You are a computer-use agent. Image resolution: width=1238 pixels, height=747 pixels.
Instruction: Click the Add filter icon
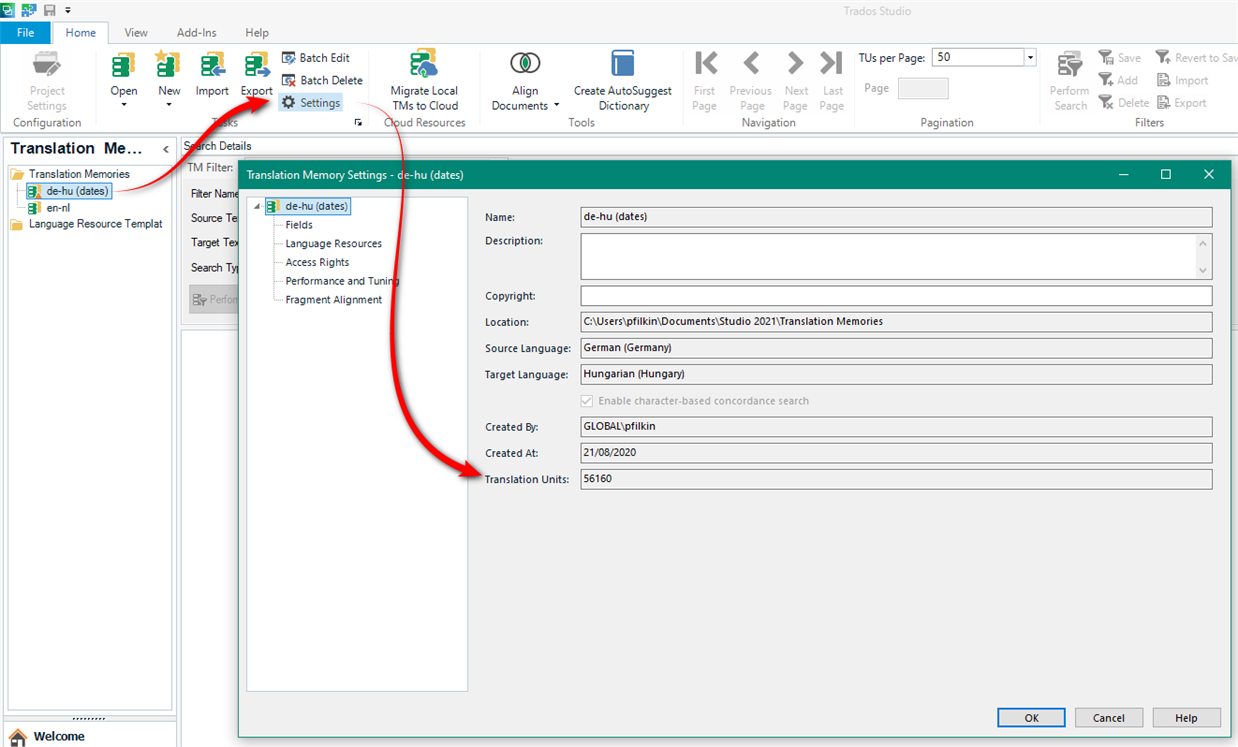click(1106, 80)
